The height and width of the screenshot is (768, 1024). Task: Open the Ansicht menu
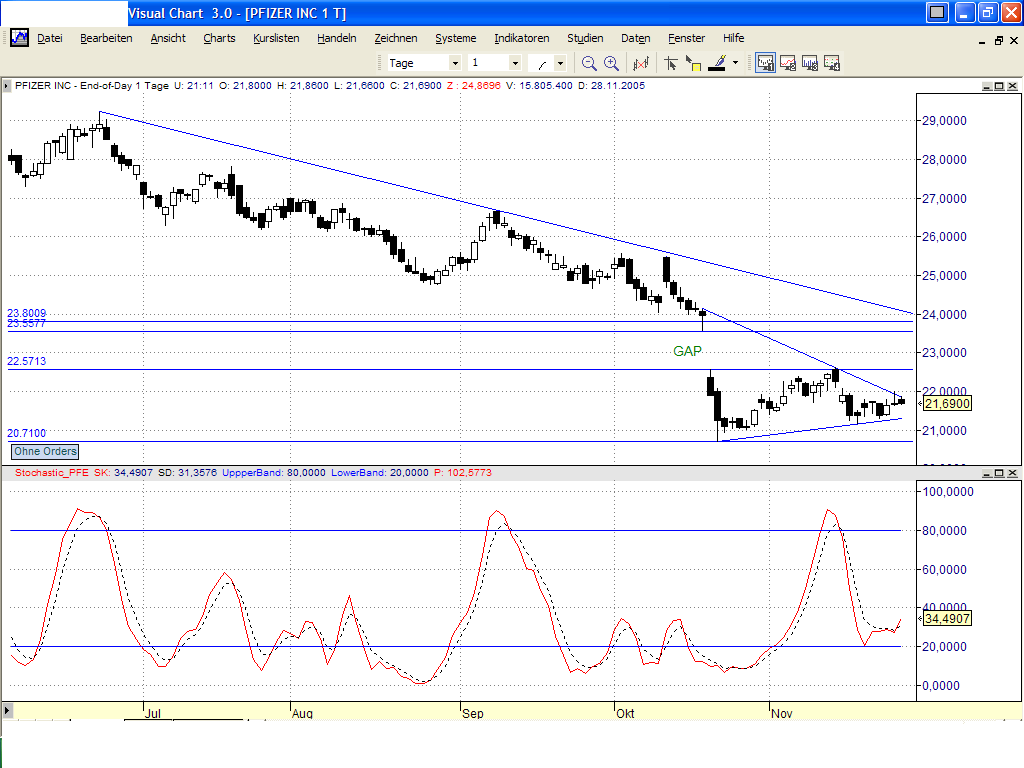pos(168,39)
